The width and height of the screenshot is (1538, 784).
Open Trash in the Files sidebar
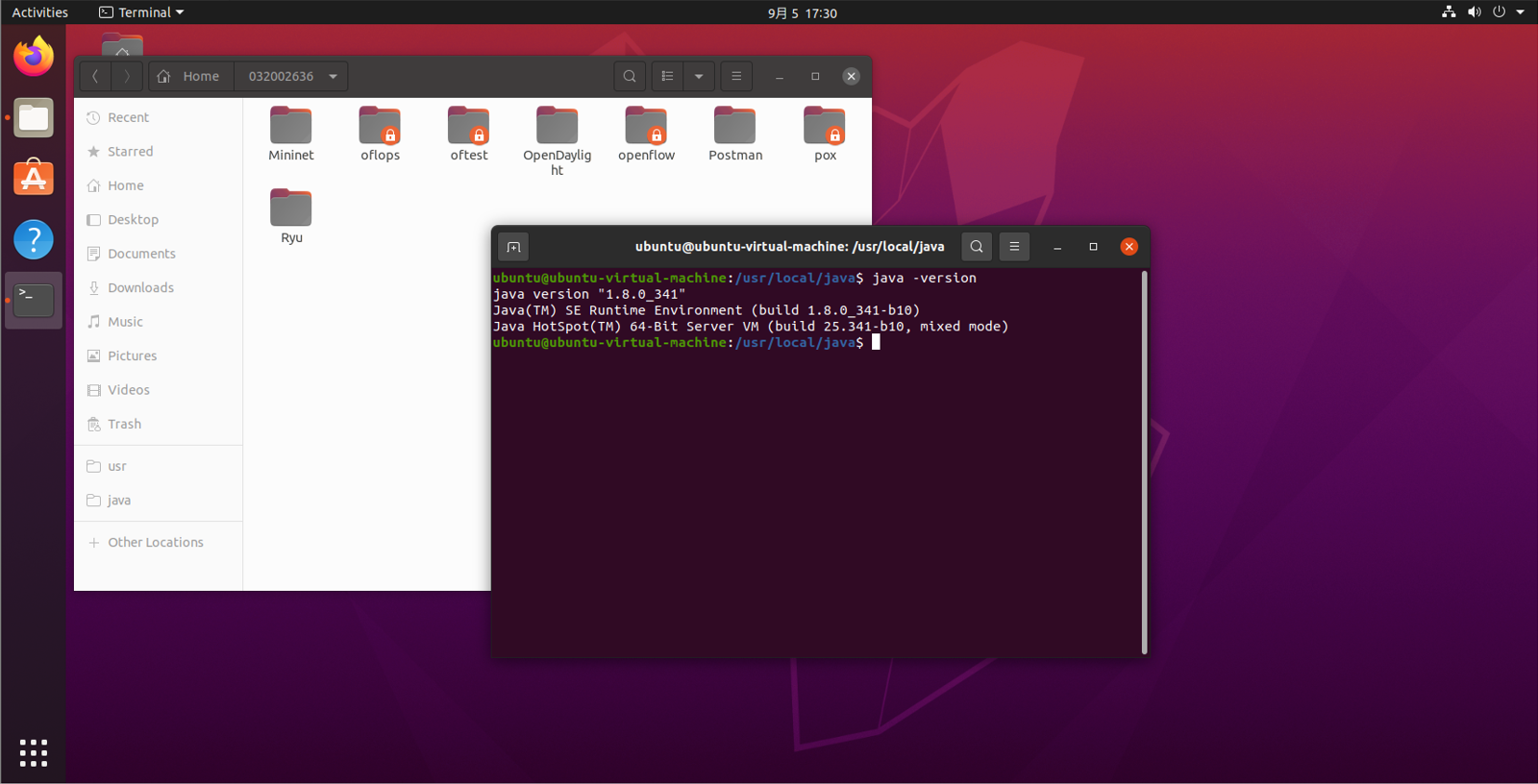159,425
